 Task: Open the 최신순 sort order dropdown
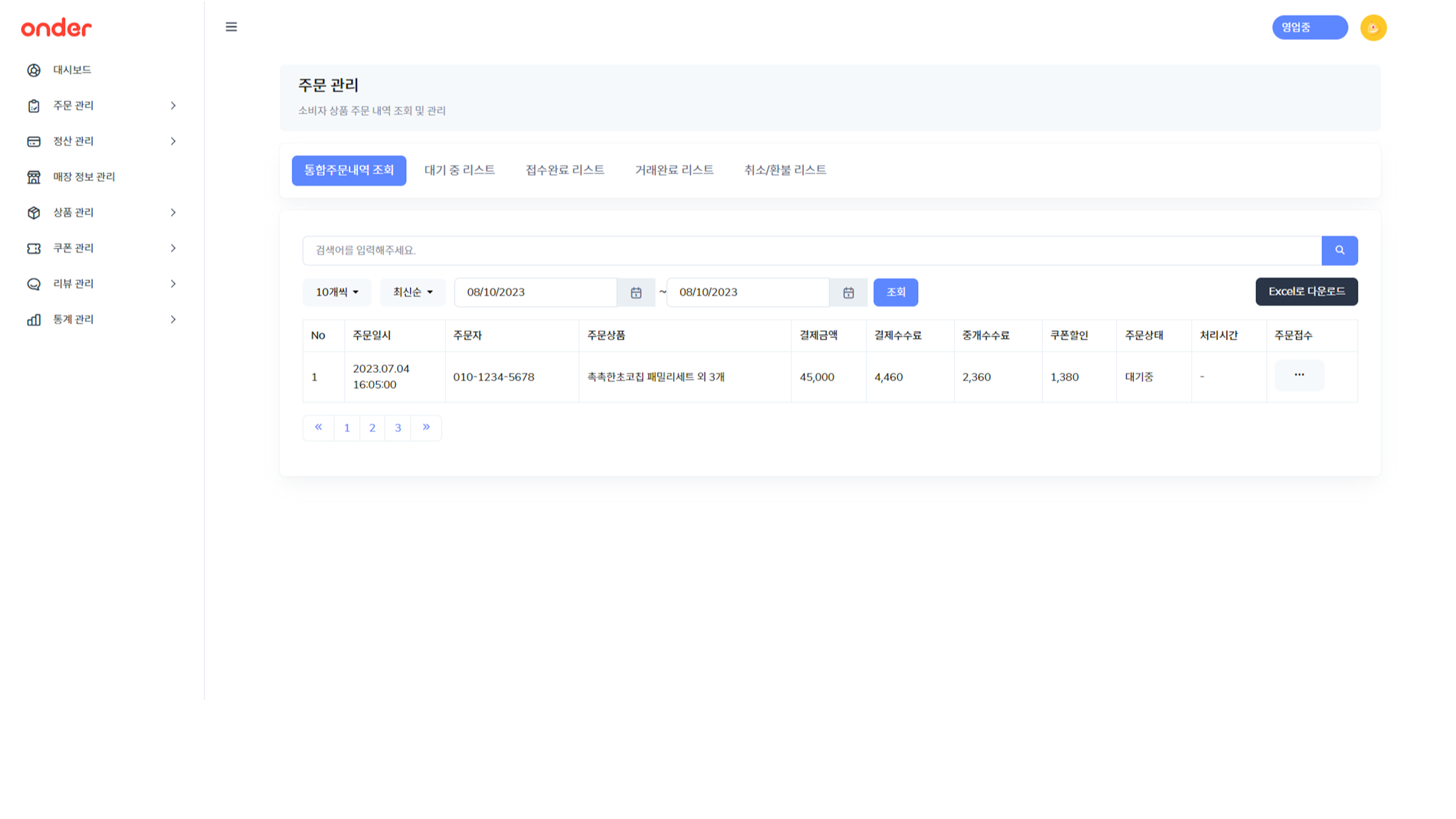point(413,292)
